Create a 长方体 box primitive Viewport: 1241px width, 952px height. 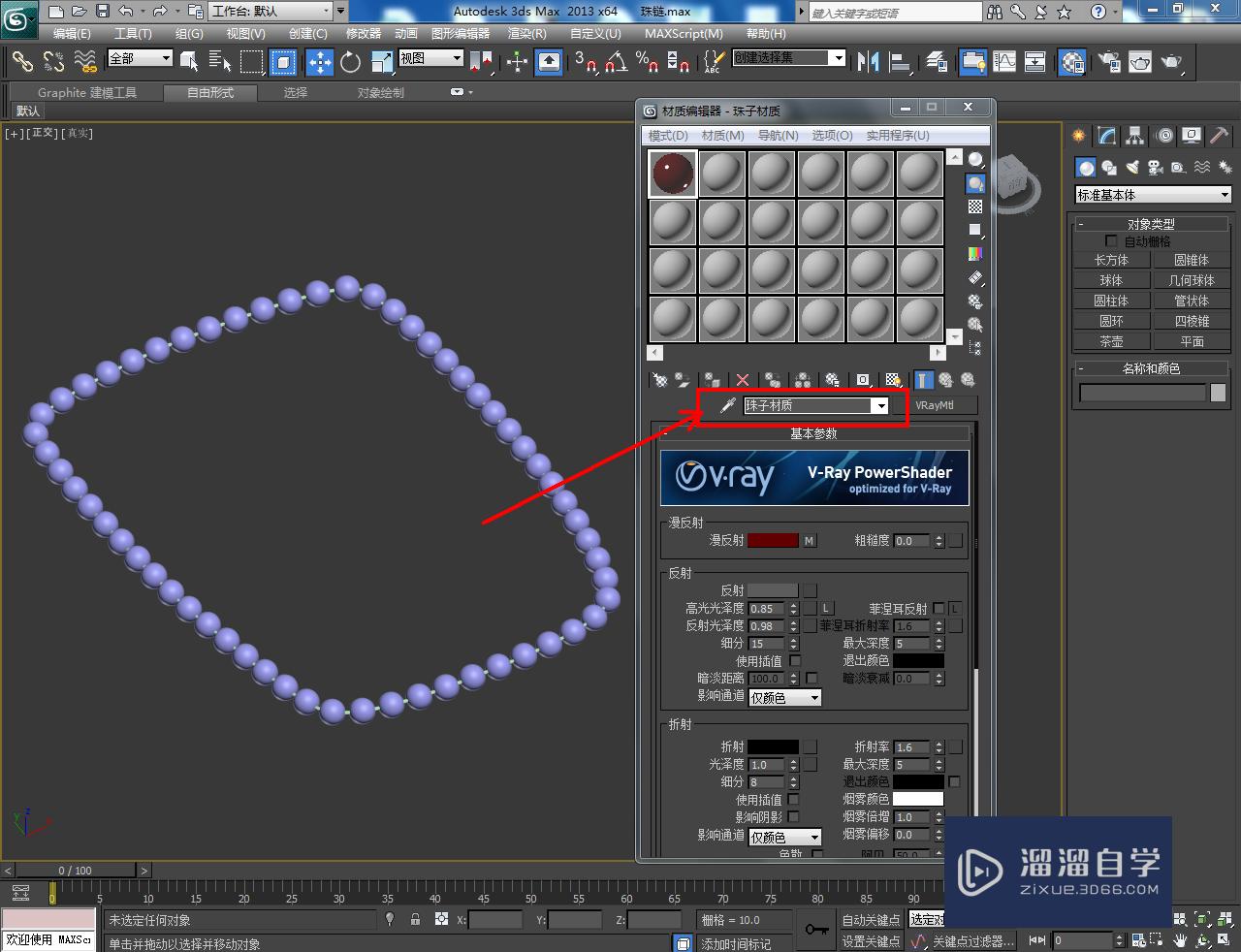(1111, 260)
